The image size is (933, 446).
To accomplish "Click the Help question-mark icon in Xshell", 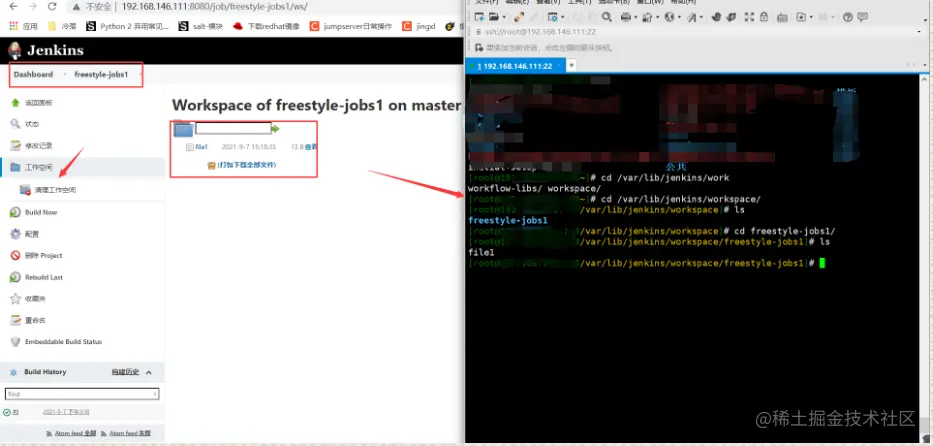I will [x=848, y=17].
